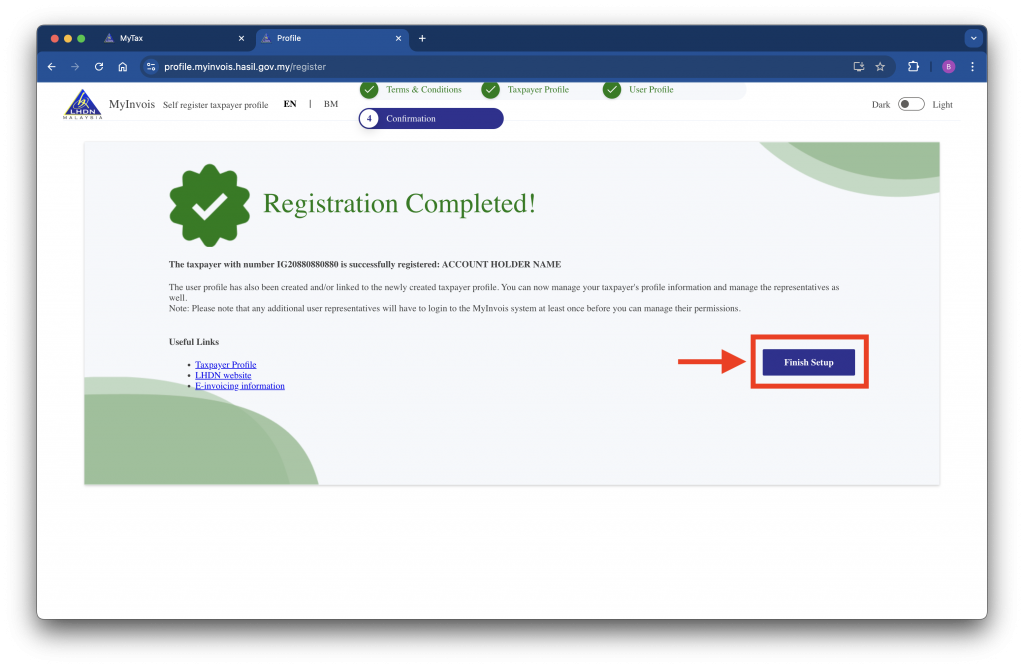
Task: Open the Taxpayer Profile link
Action: [225, 365]
